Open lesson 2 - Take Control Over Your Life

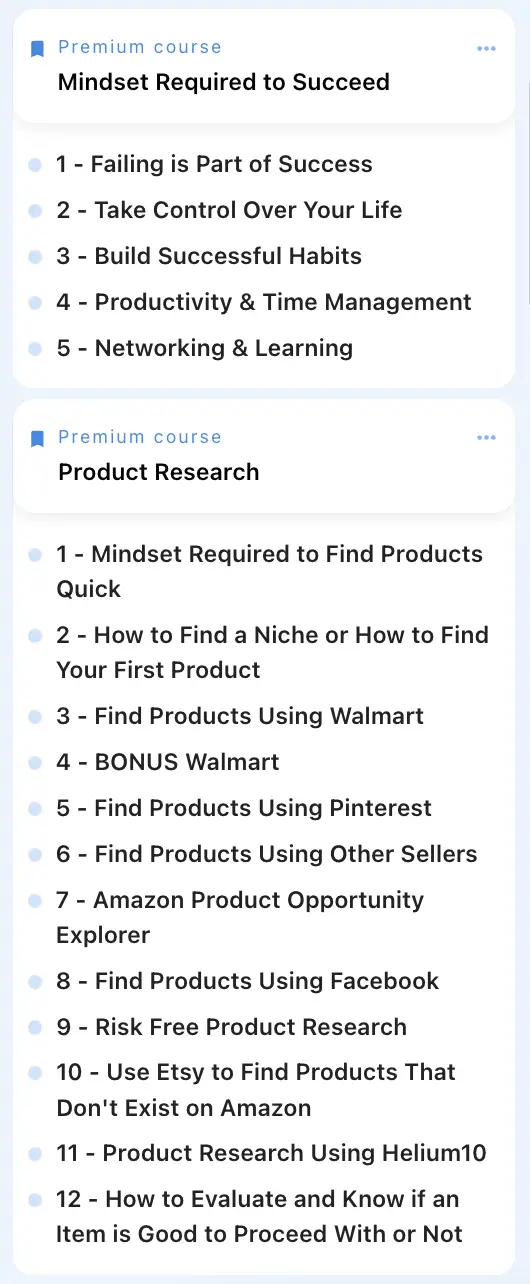click(x=229, y=210)
